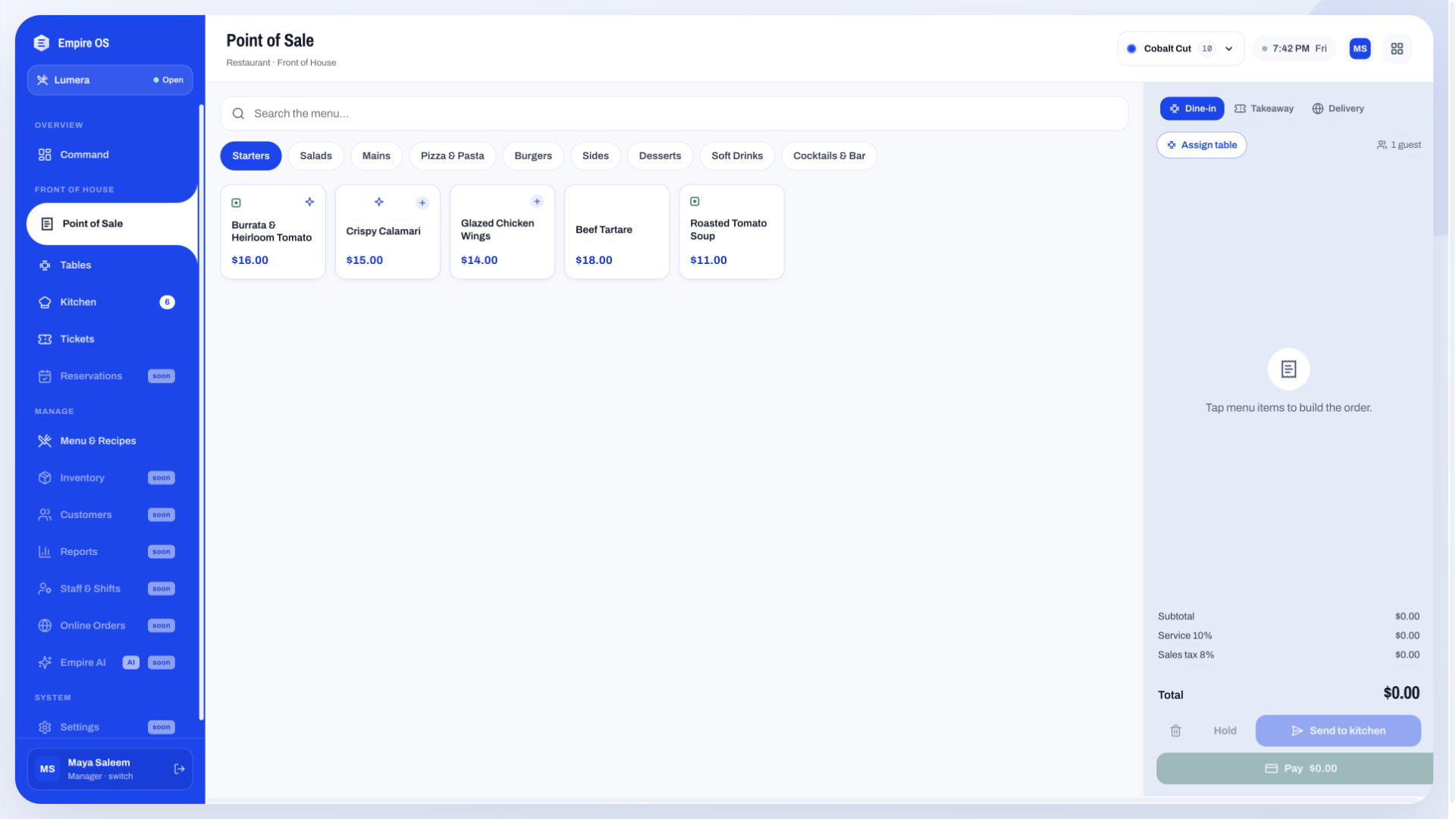Click the Sales tax 8% line
Screen dimensions: 1456x819
[x=1288, y=655]
